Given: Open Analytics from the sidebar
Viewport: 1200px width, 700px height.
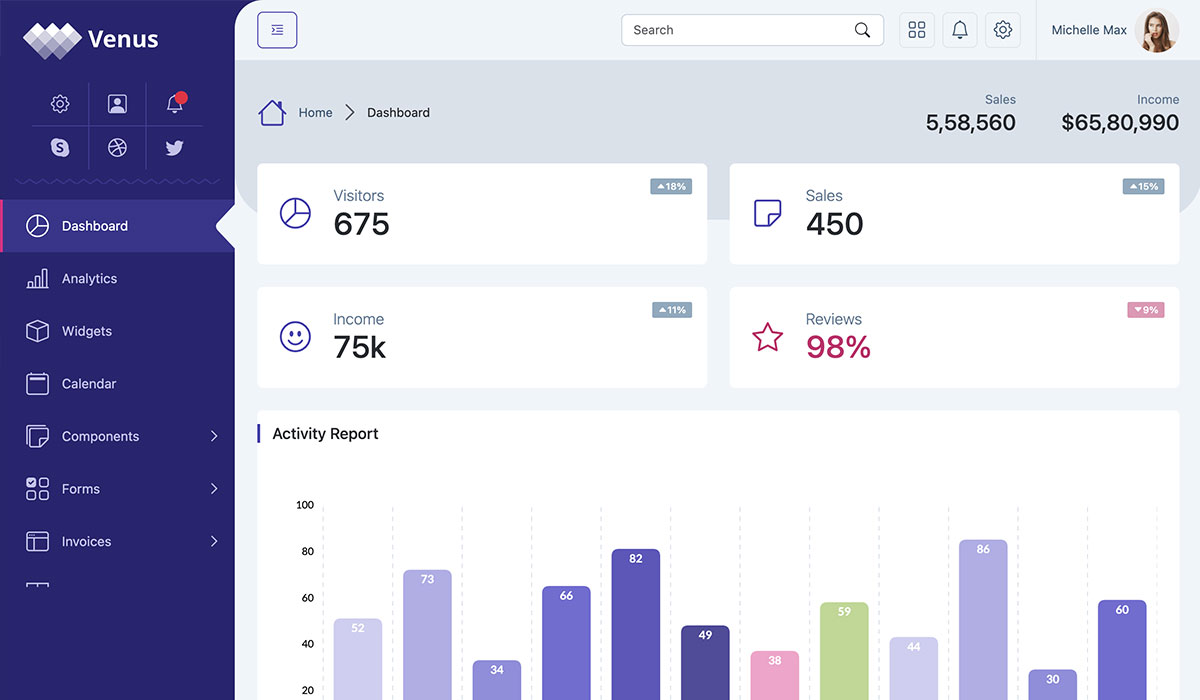Looking at the screenshot, I should click(117, 279).
